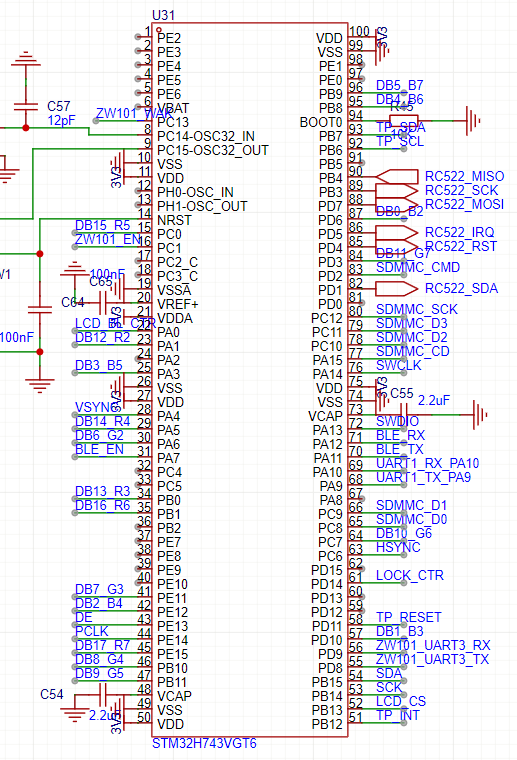Select the SDMMC_D3 net label
Viewport: 517px width, 760px height.
click(x=411, y=323)
